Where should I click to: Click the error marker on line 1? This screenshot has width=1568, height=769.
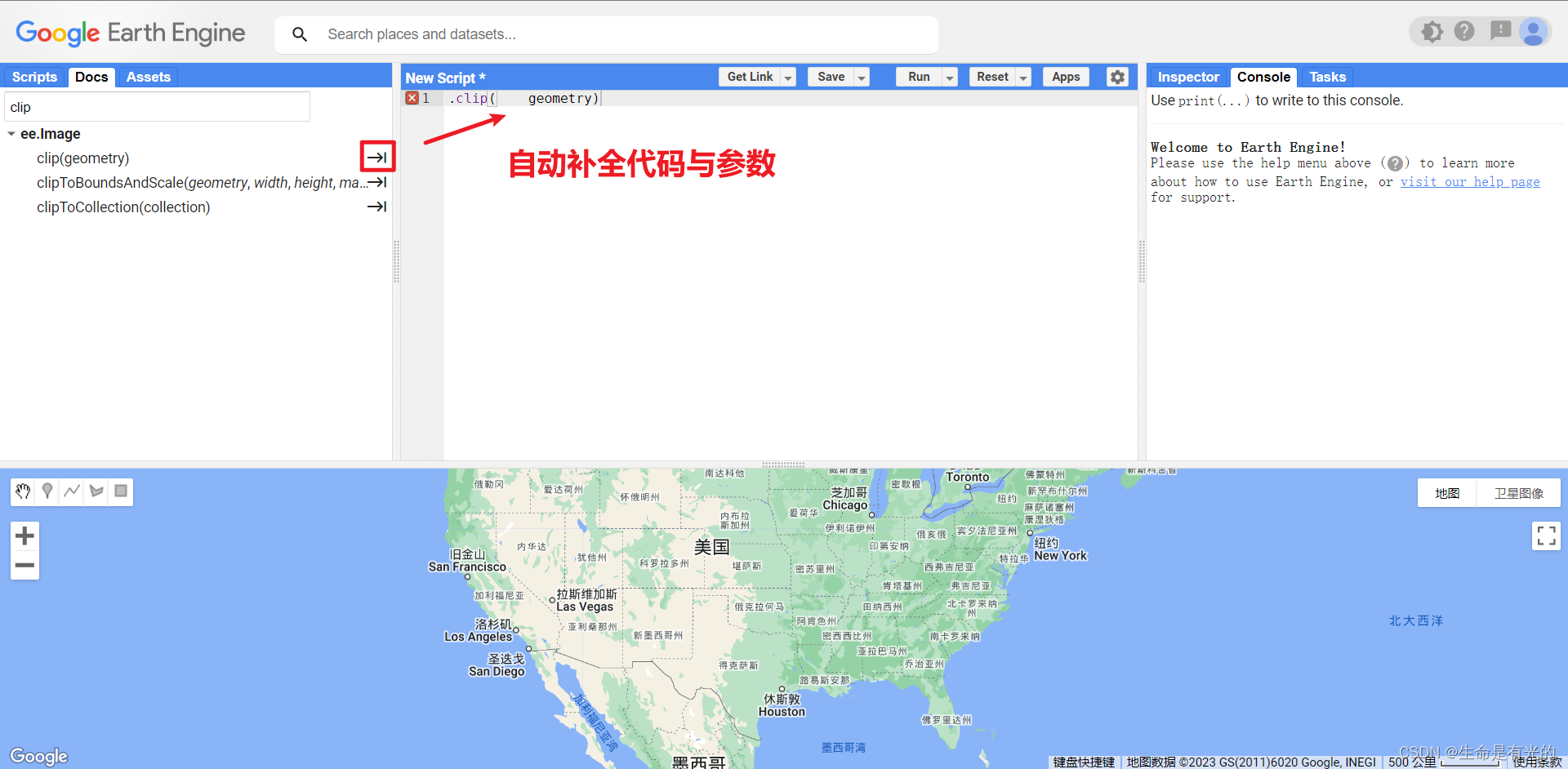tap(412, 98)
